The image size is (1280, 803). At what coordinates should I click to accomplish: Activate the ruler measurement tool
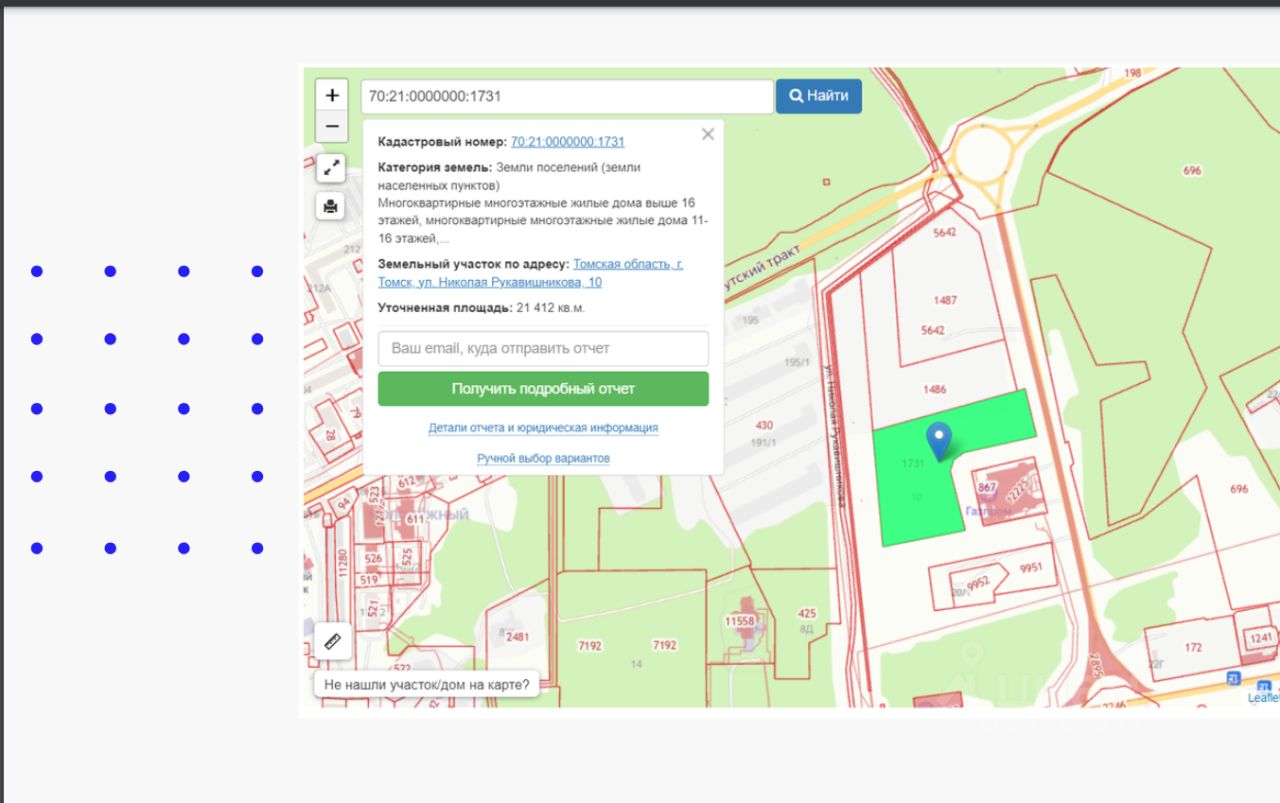pyautogui.click(x=332, y=640)
